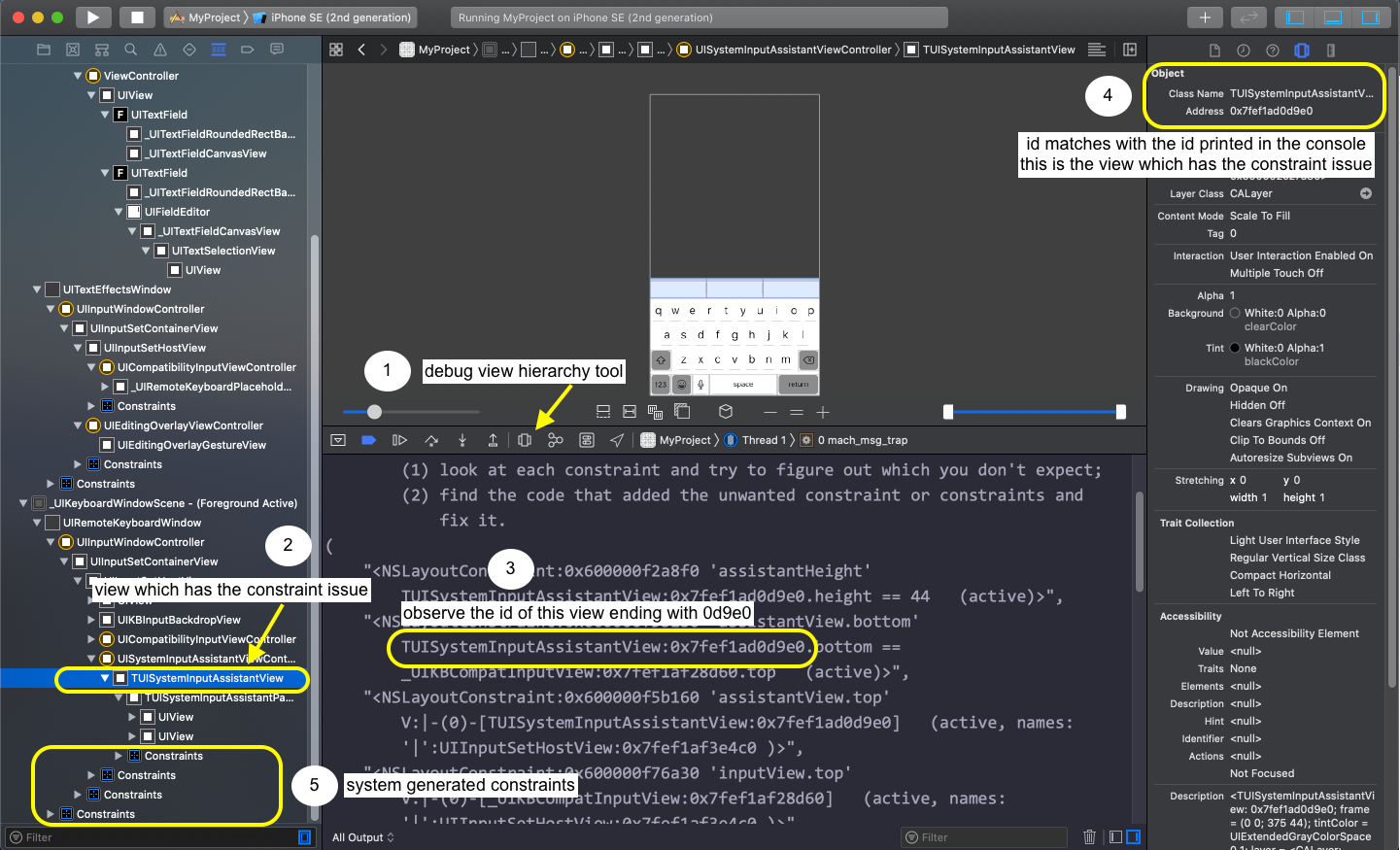This screenshot has width=1400, height=850.
Task: Open MyProject iPhone SE scheme selector
Action: coord(291,17)
